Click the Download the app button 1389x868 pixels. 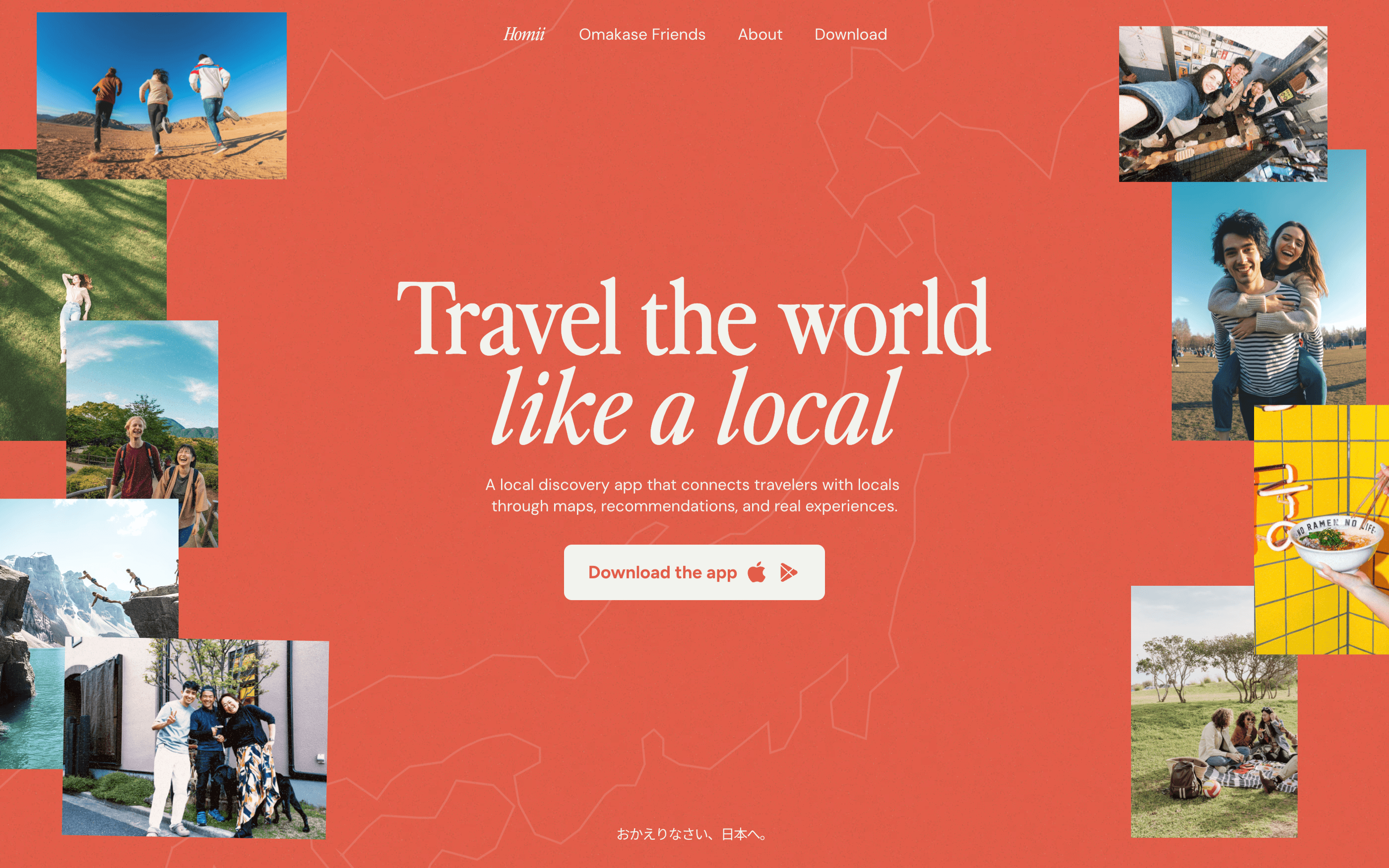coord(694,572)
